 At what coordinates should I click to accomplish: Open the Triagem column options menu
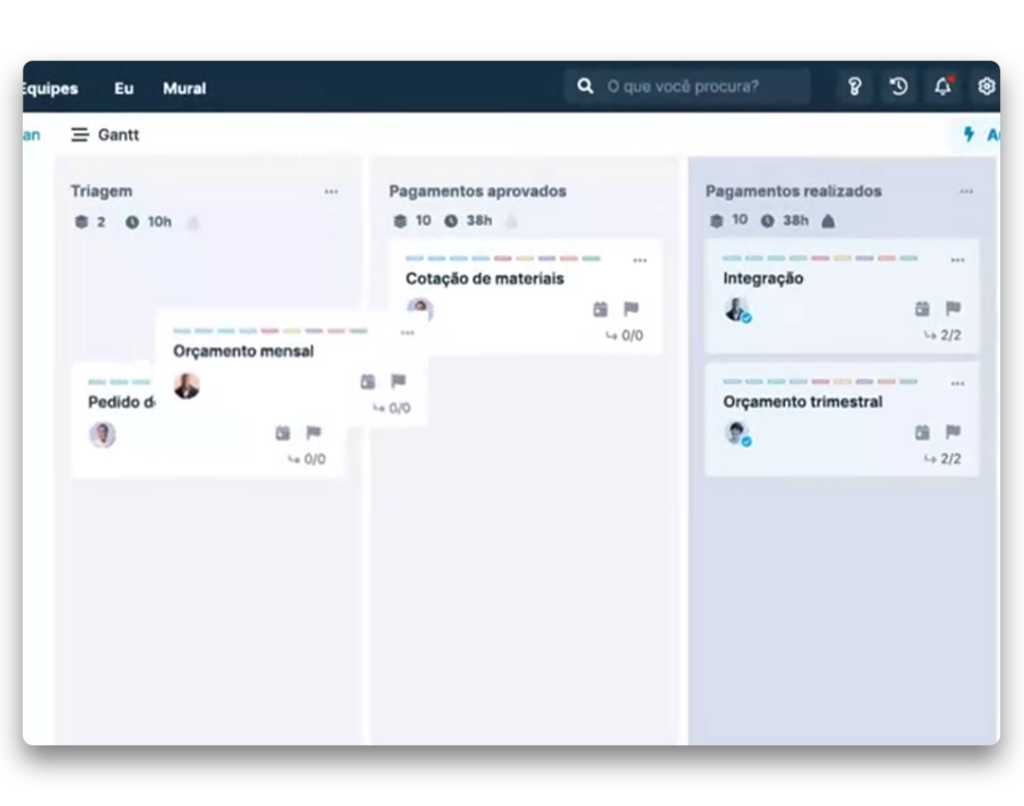click(331, 192)
